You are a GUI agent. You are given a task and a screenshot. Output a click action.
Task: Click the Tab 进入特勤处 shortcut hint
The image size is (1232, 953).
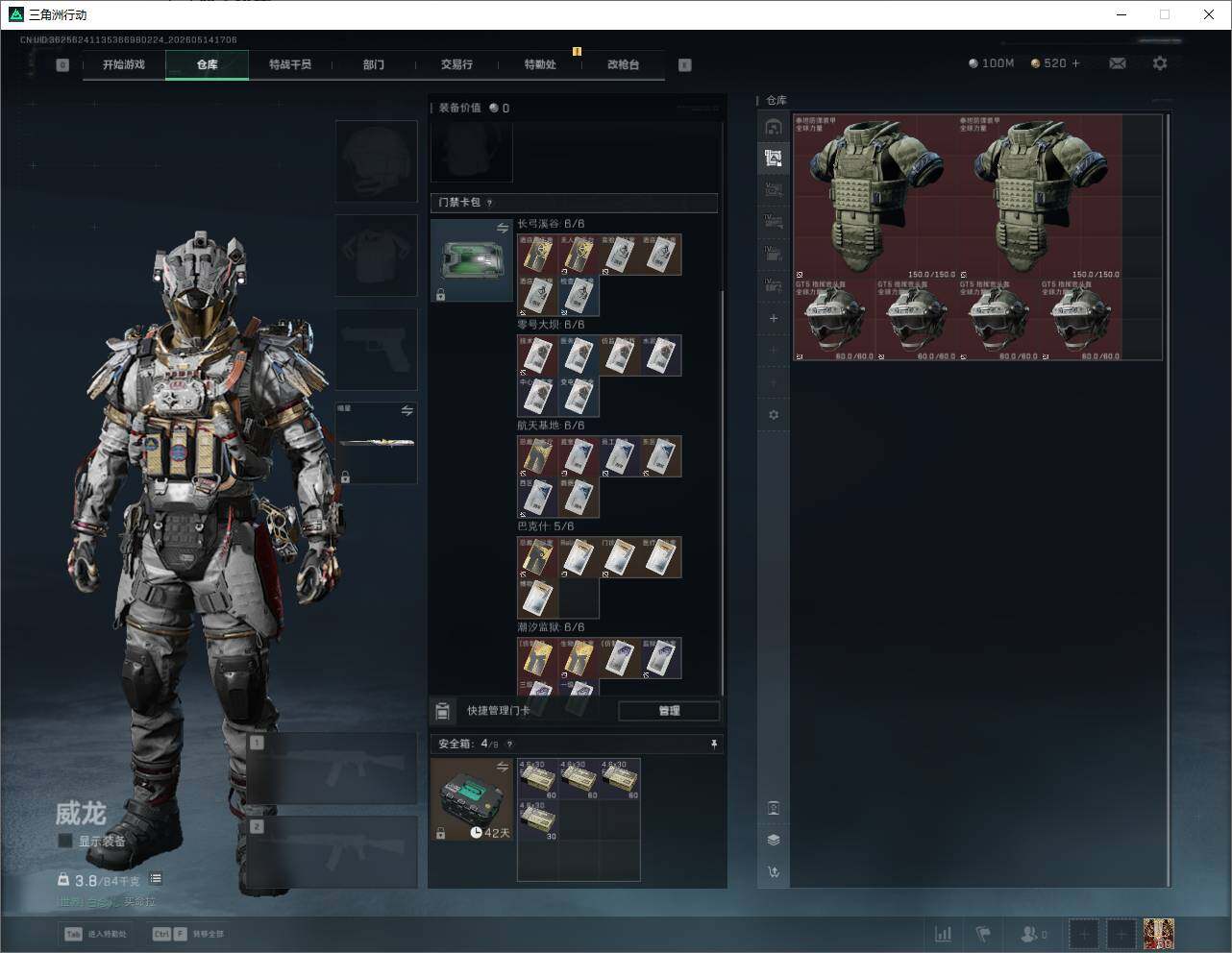tap(95, 934)
